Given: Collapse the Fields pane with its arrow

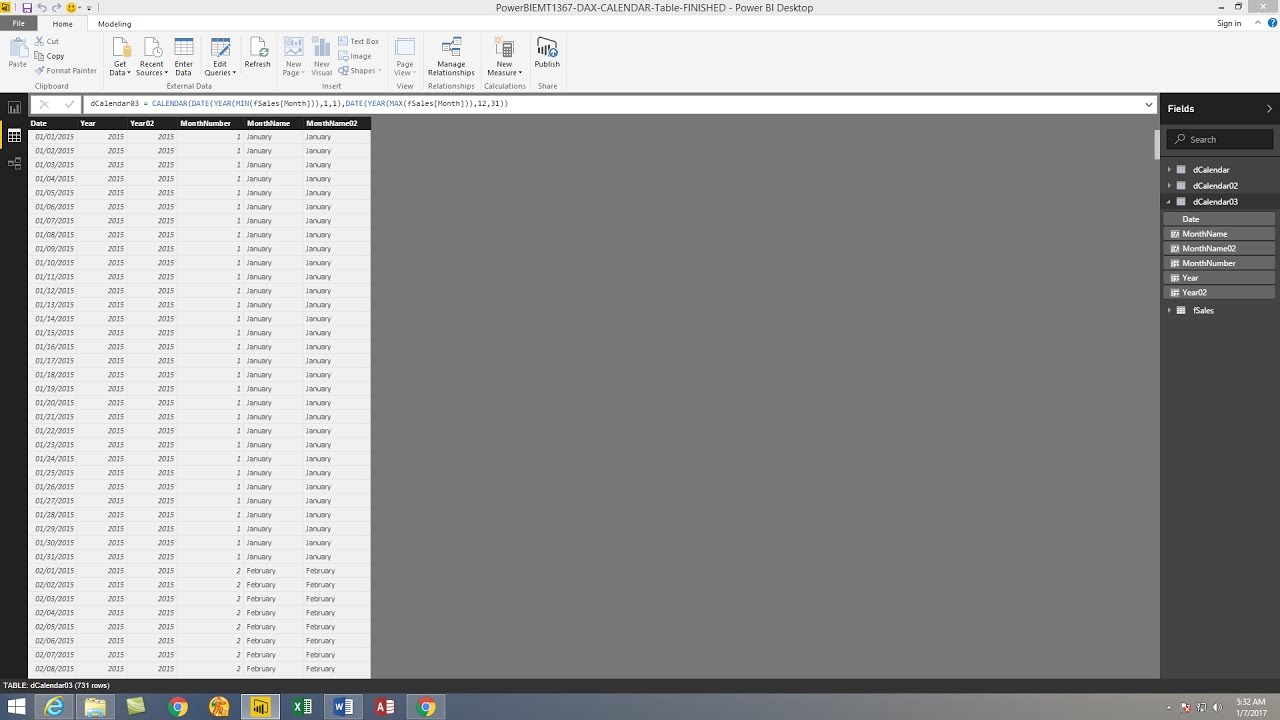Looking at the screenshot, I should [x=1270, y=108].
